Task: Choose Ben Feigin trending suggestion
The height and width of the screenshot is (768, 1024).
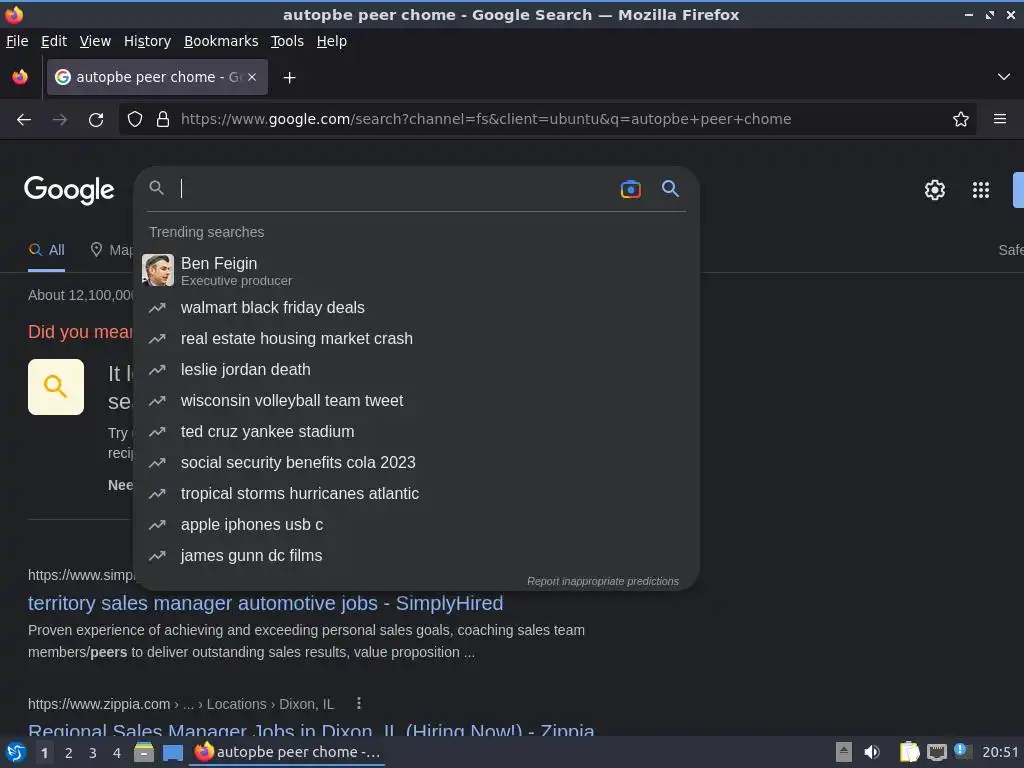Action: [417, 270]
